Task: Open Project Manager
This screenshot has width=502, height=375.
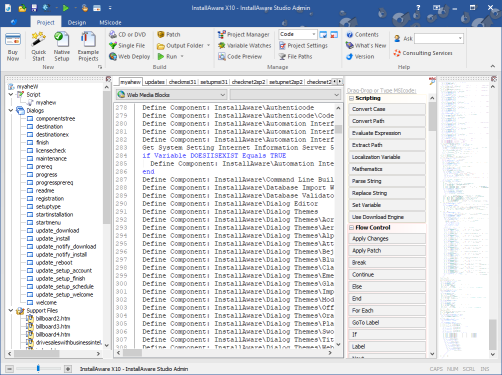Action: [243, 34]
